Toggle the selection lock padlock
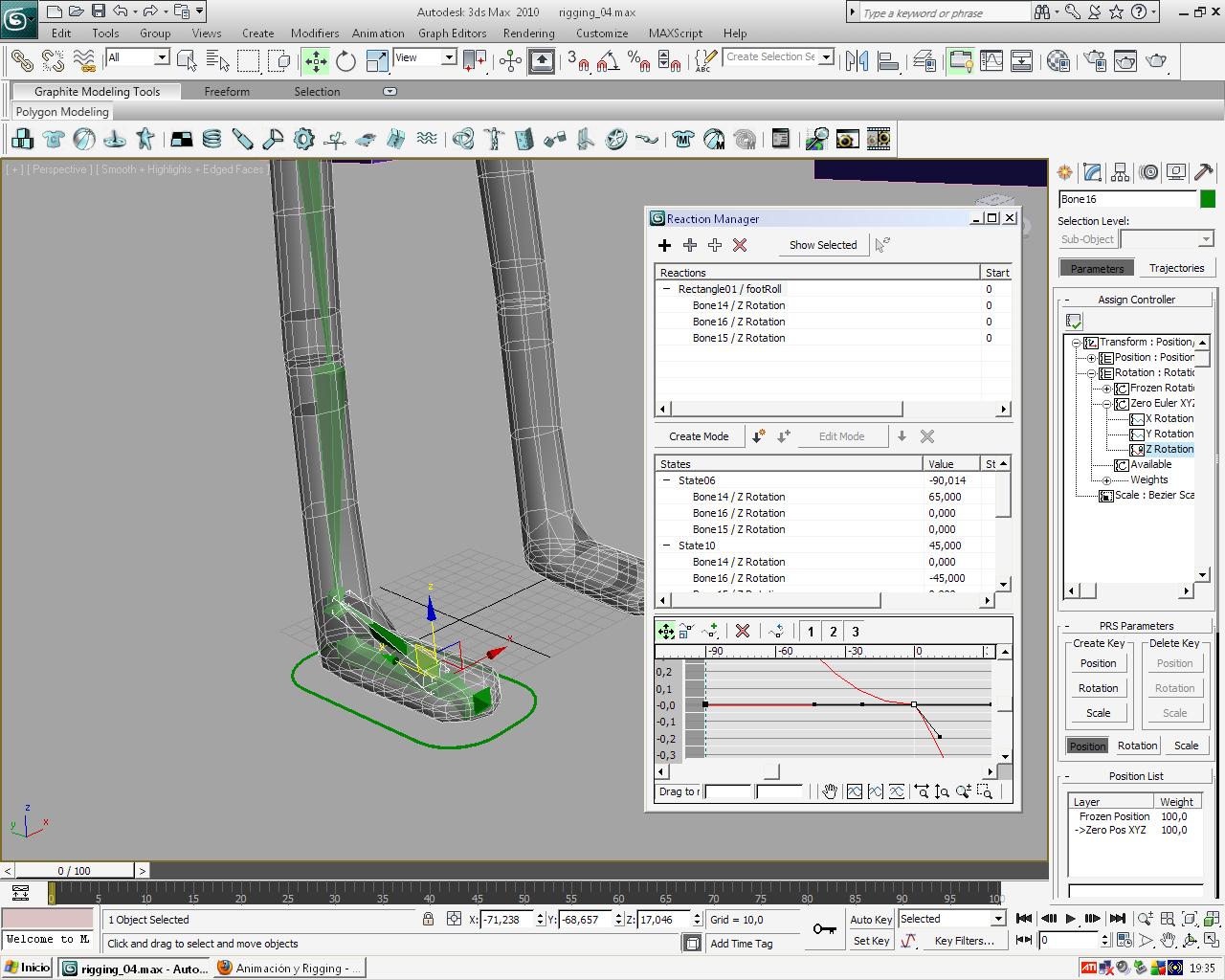 click(x=429, y=920)
